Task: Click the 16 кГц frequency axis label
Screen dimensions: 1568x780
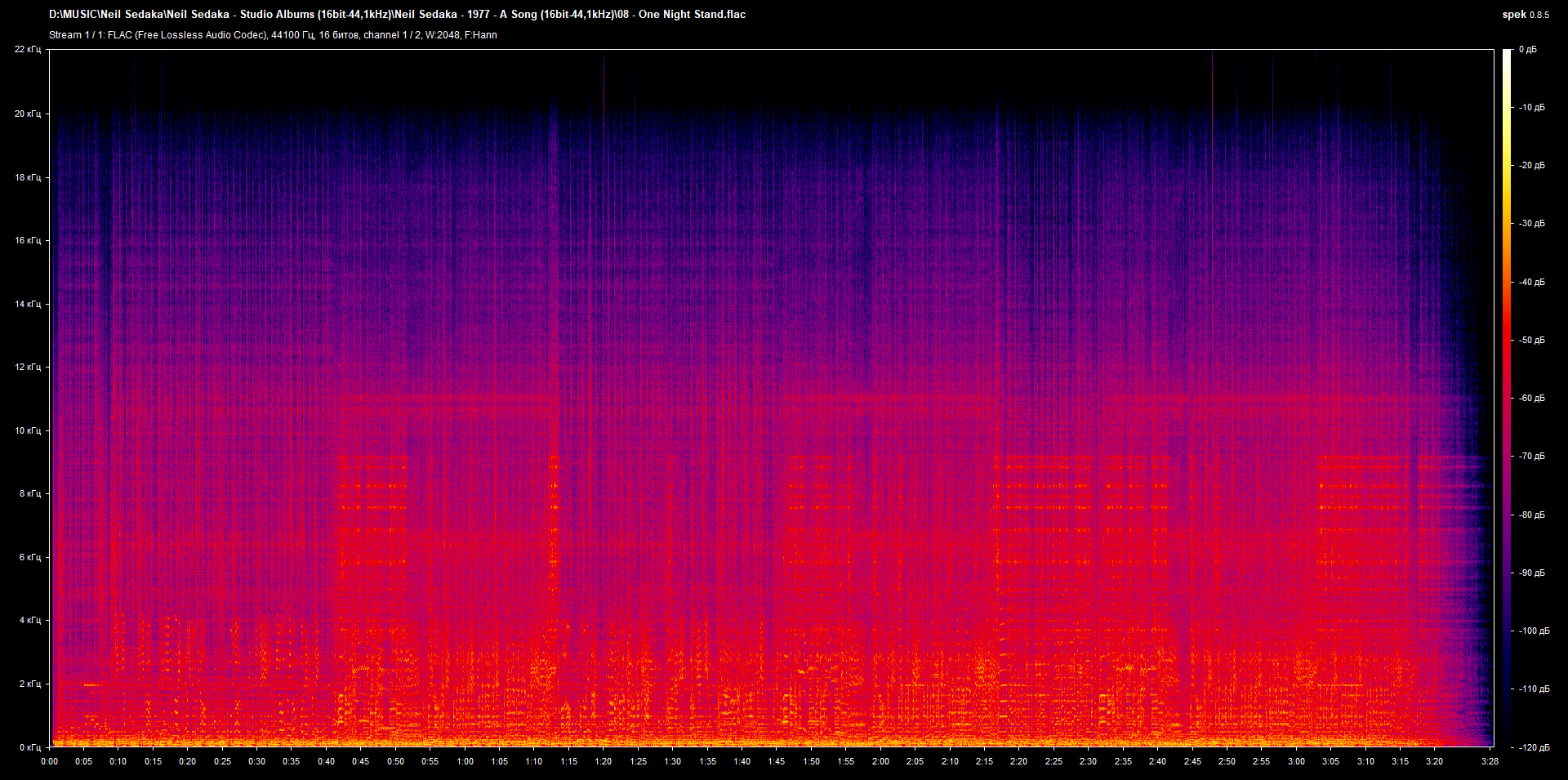Action: (x=28, y=240)
